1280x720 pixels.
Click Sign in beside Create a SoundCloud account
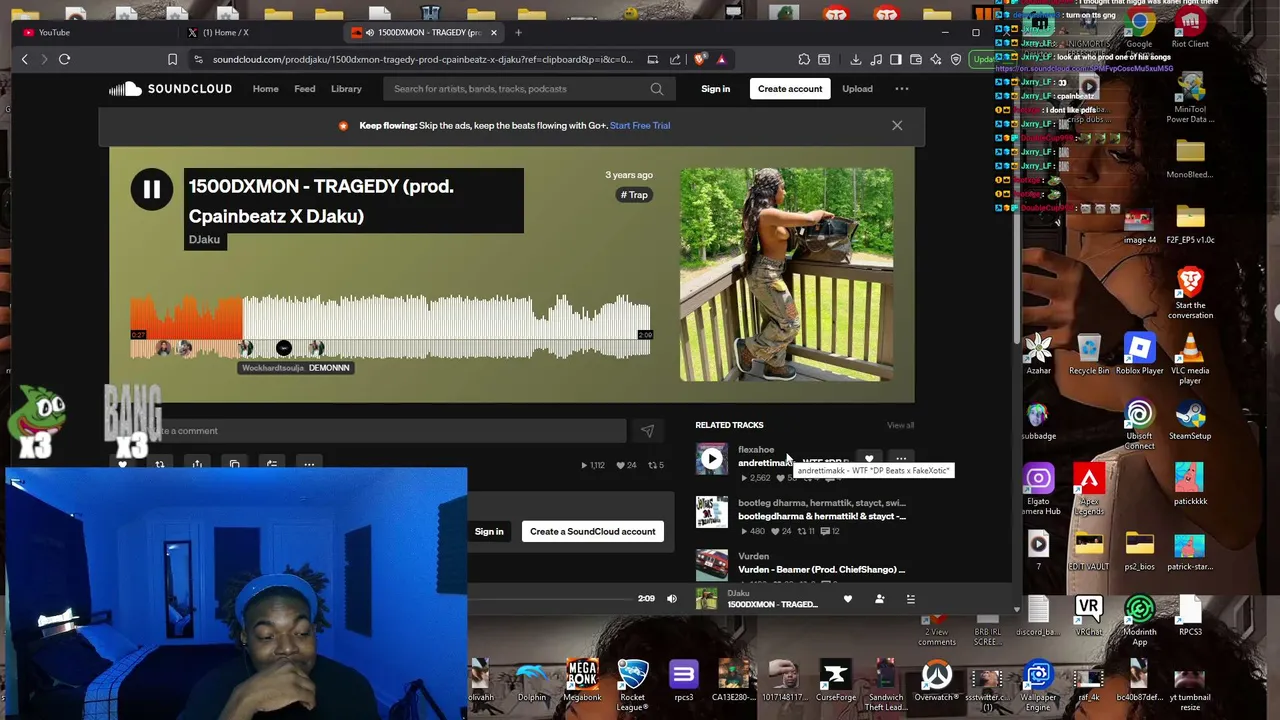[x=489, y=532]
